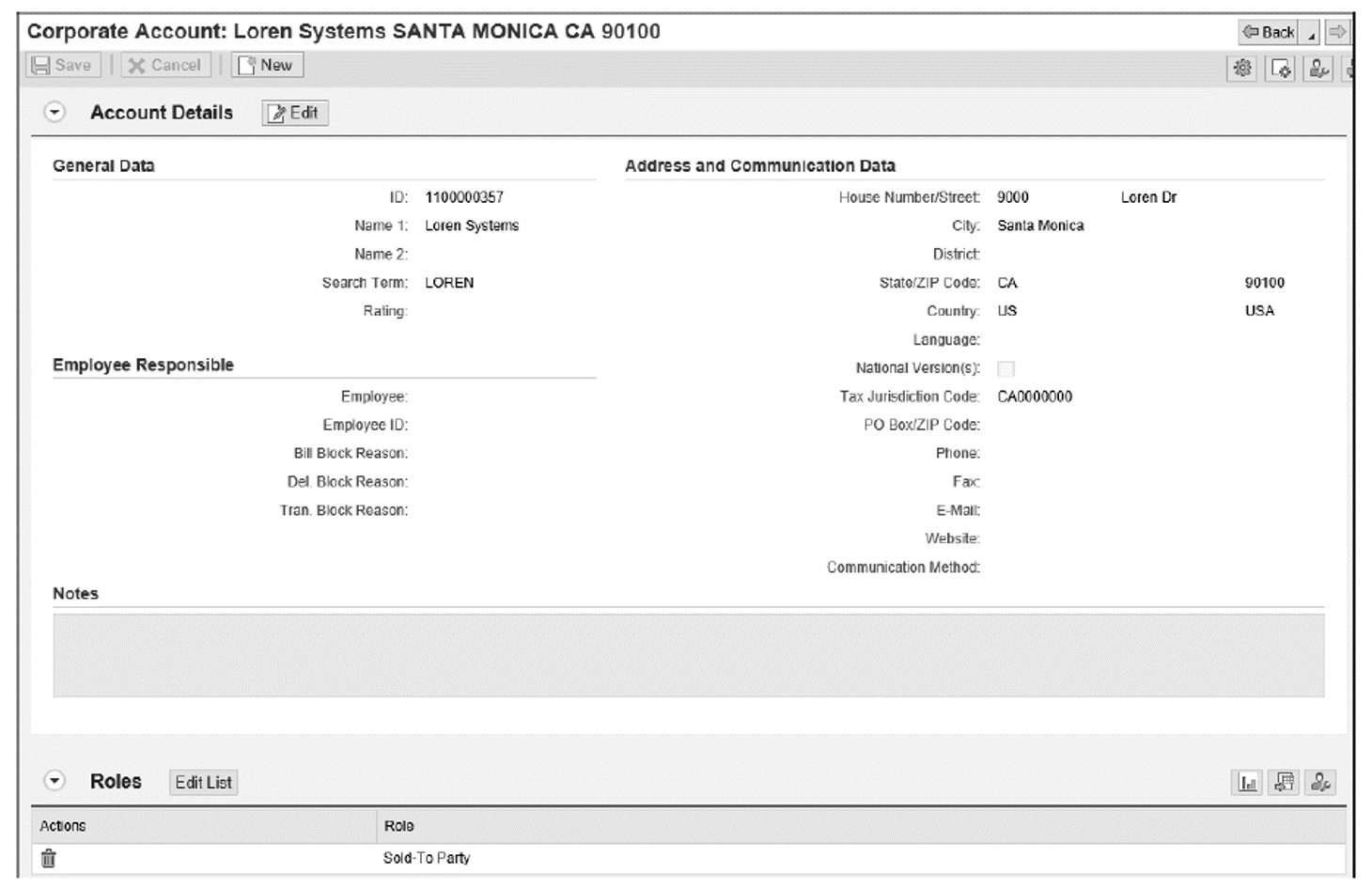The width and height of the screenshot is (1372, 888).
Task: Open the bar chart analytics icon in Roles section
Action: click(x=1247, y=782)
